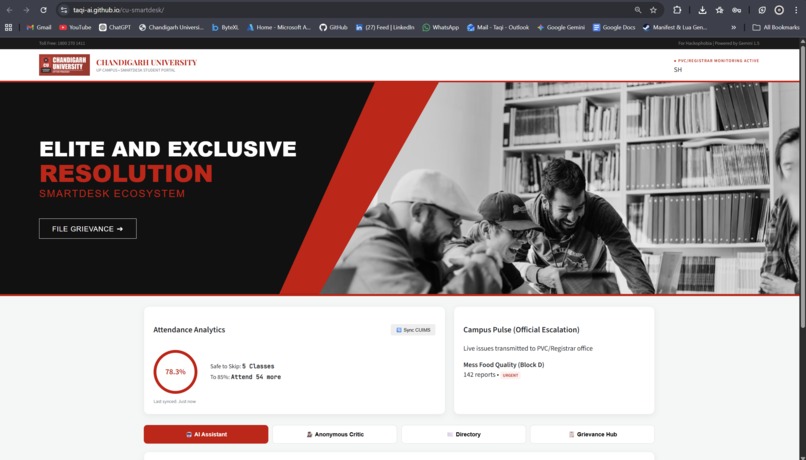This screenshot has height=460, width=806.
Task: Click the CHANDIGARH UNIVERSITY header title
Action: (x=146, y=62)
